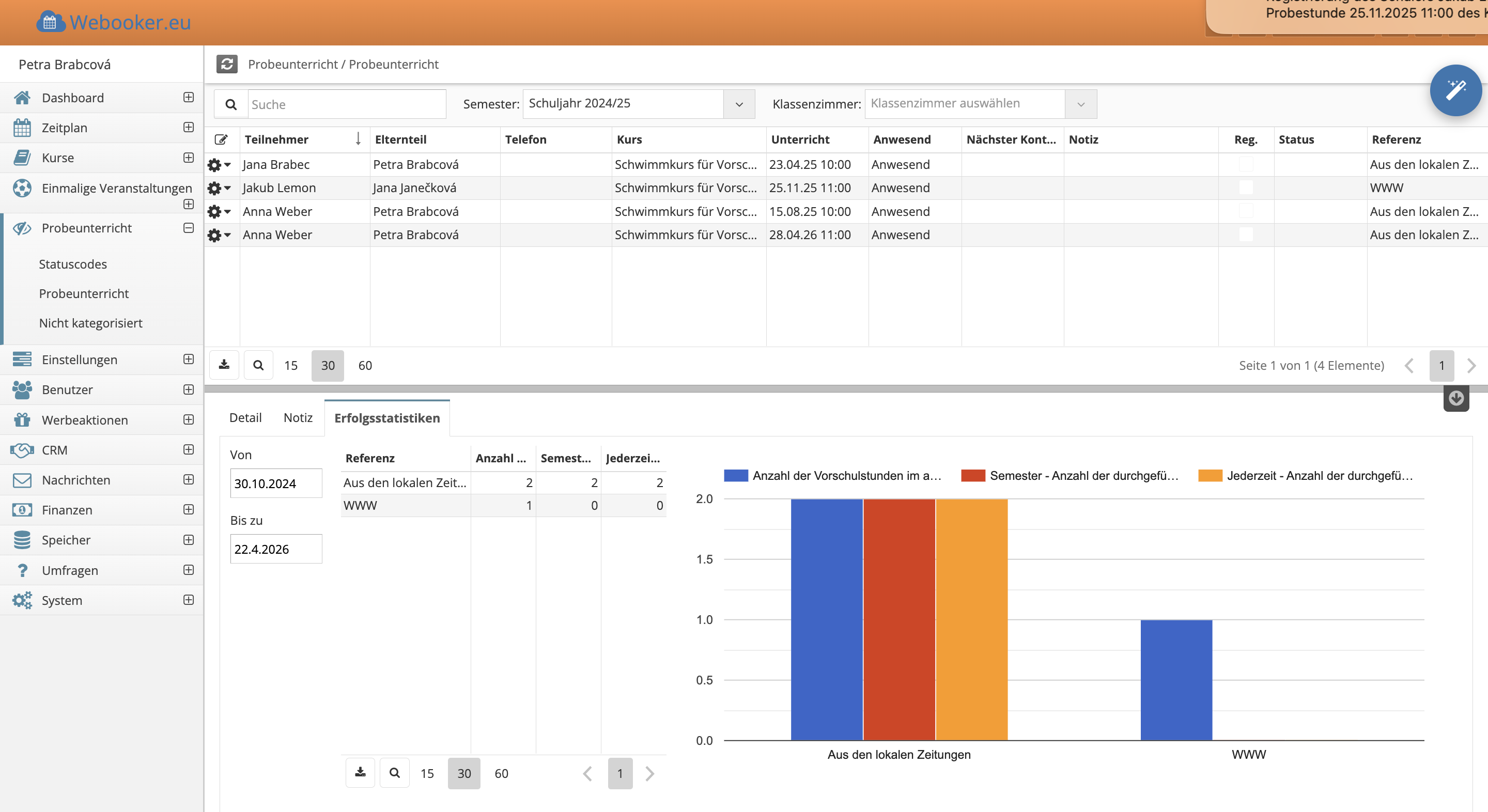The image size is (1488, 812).
Task: Click magnifier filter icon below main table
Action: coord(258,365)
